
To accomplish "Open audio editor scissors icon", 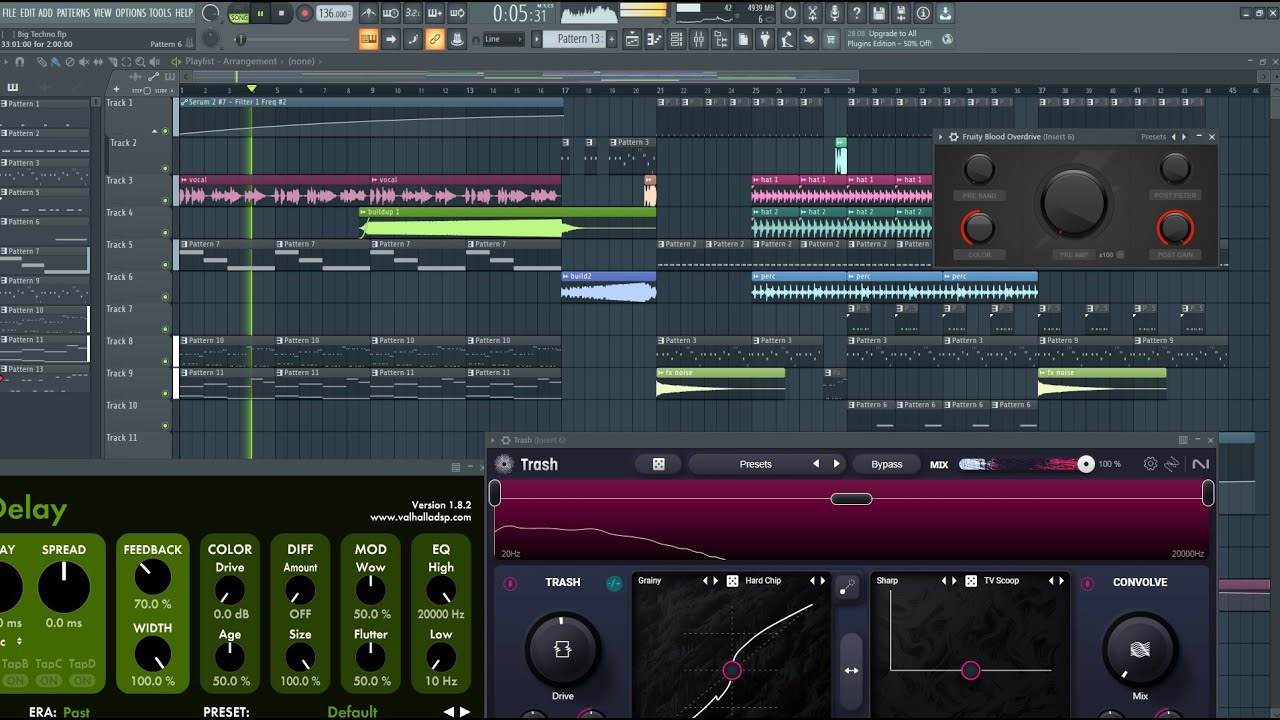I will (x=812, y=14).
